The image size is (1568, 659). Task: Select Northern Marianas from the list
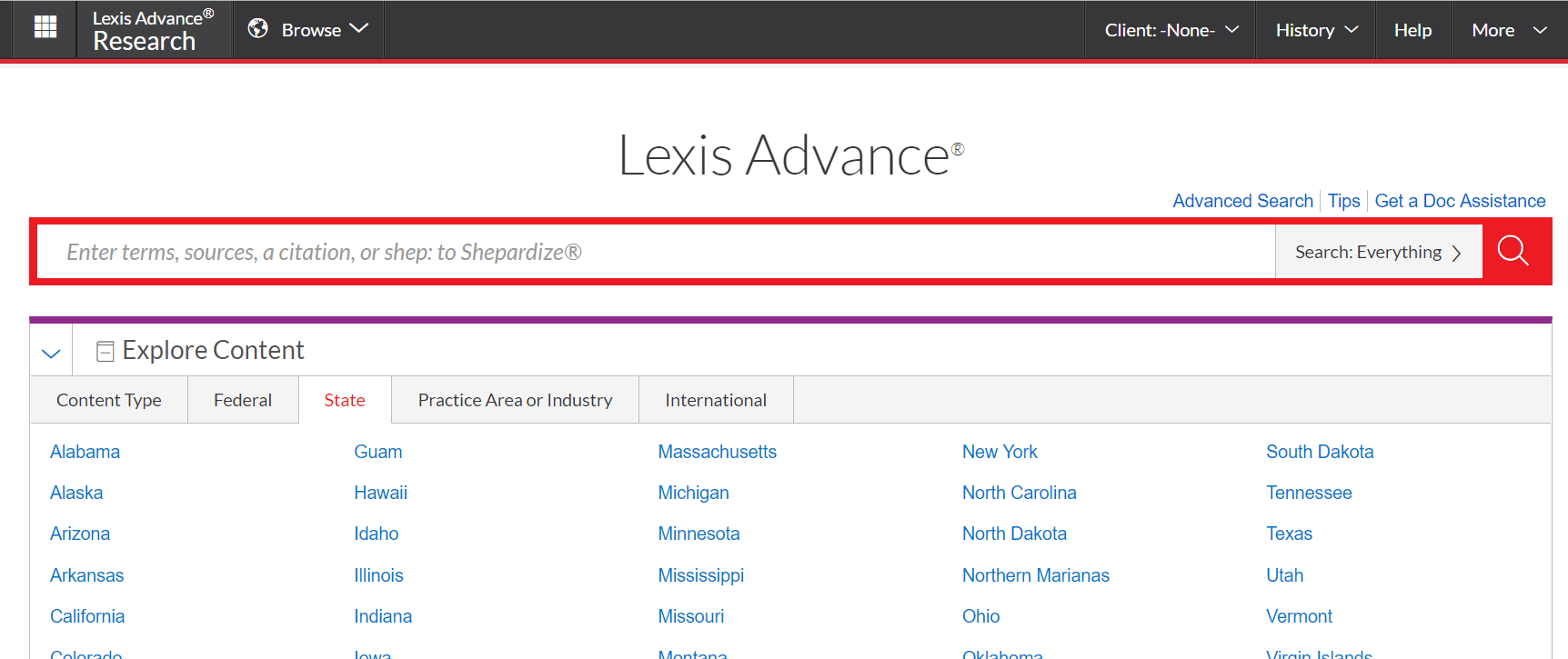[x=1035, y=575]
